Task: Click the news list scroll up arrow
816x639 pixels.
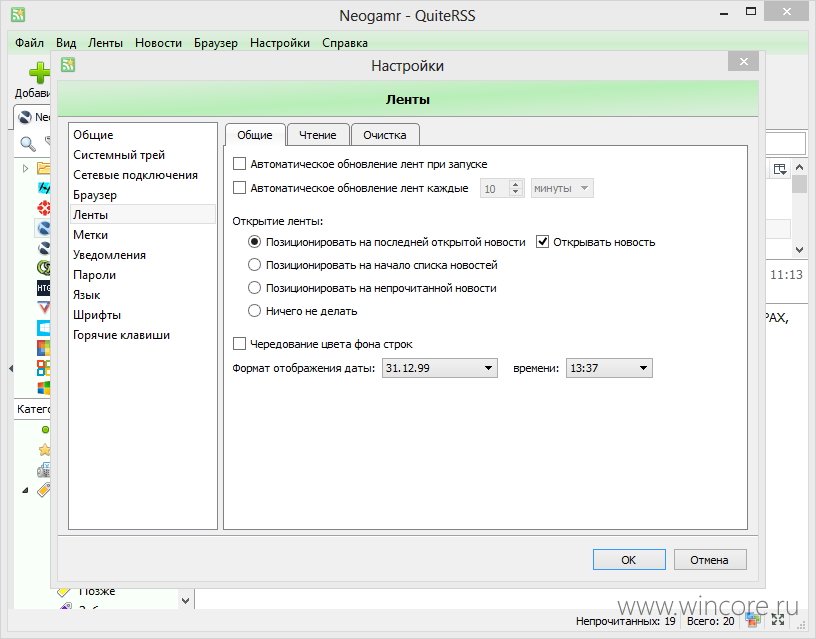Action: 799,168
